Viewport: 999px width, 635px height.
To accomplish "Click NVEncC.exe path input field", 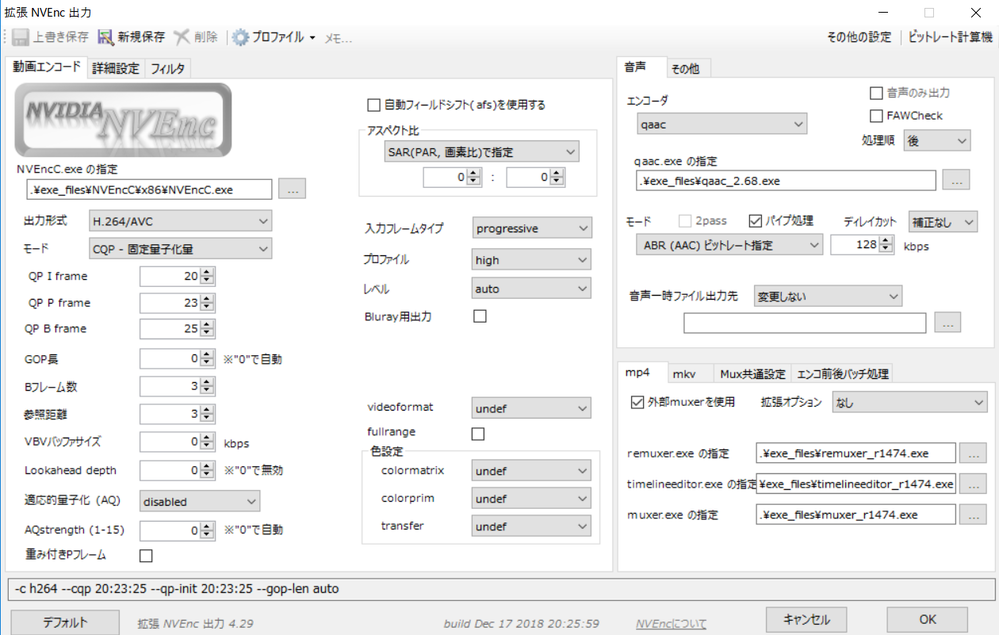I will point(150,189).
